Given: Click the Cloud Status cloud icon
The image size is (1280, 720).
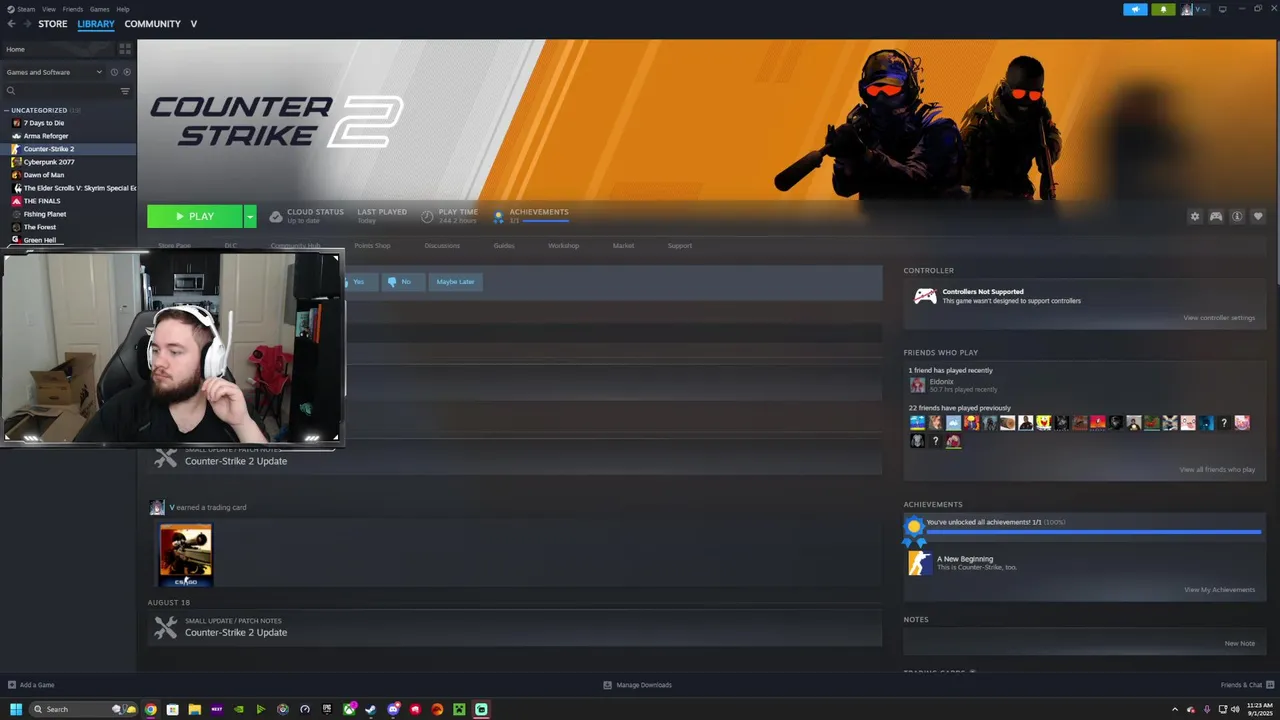Looking at the screenshot, I should pos(276,216).
